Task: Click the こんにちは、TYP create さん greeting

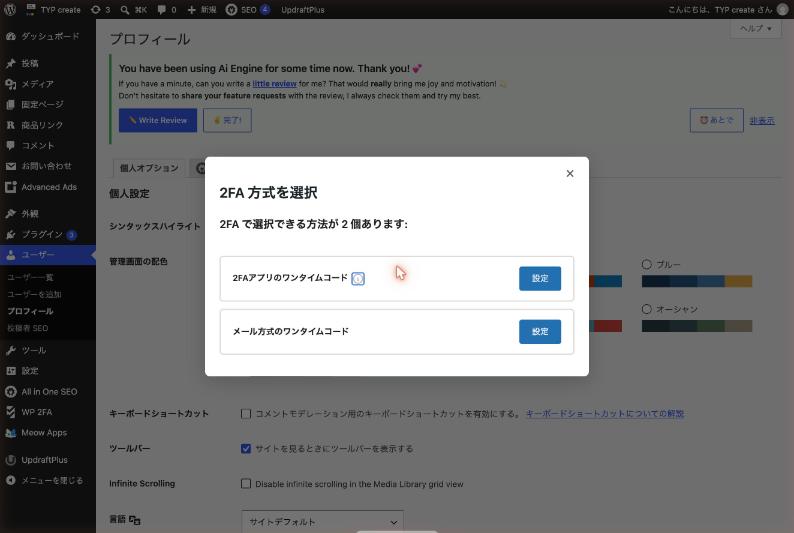Action: (x=720, y=10)
